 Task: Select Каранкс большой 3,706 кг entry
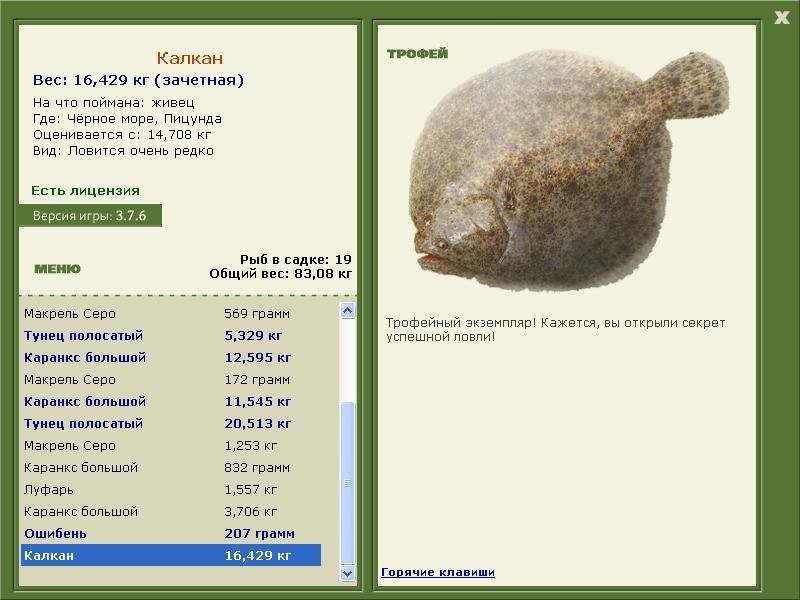tap(171, 511)
